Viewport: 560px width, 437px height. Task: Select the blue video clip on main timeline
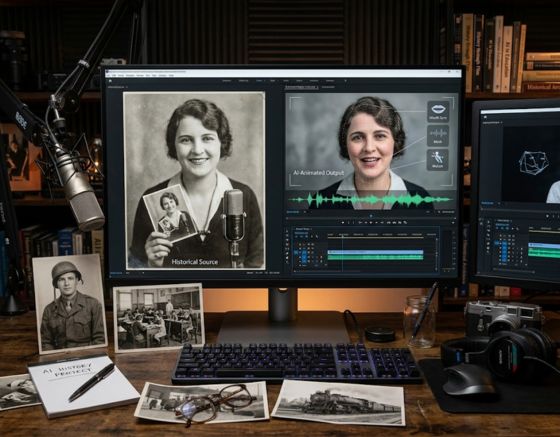point(375,252)
